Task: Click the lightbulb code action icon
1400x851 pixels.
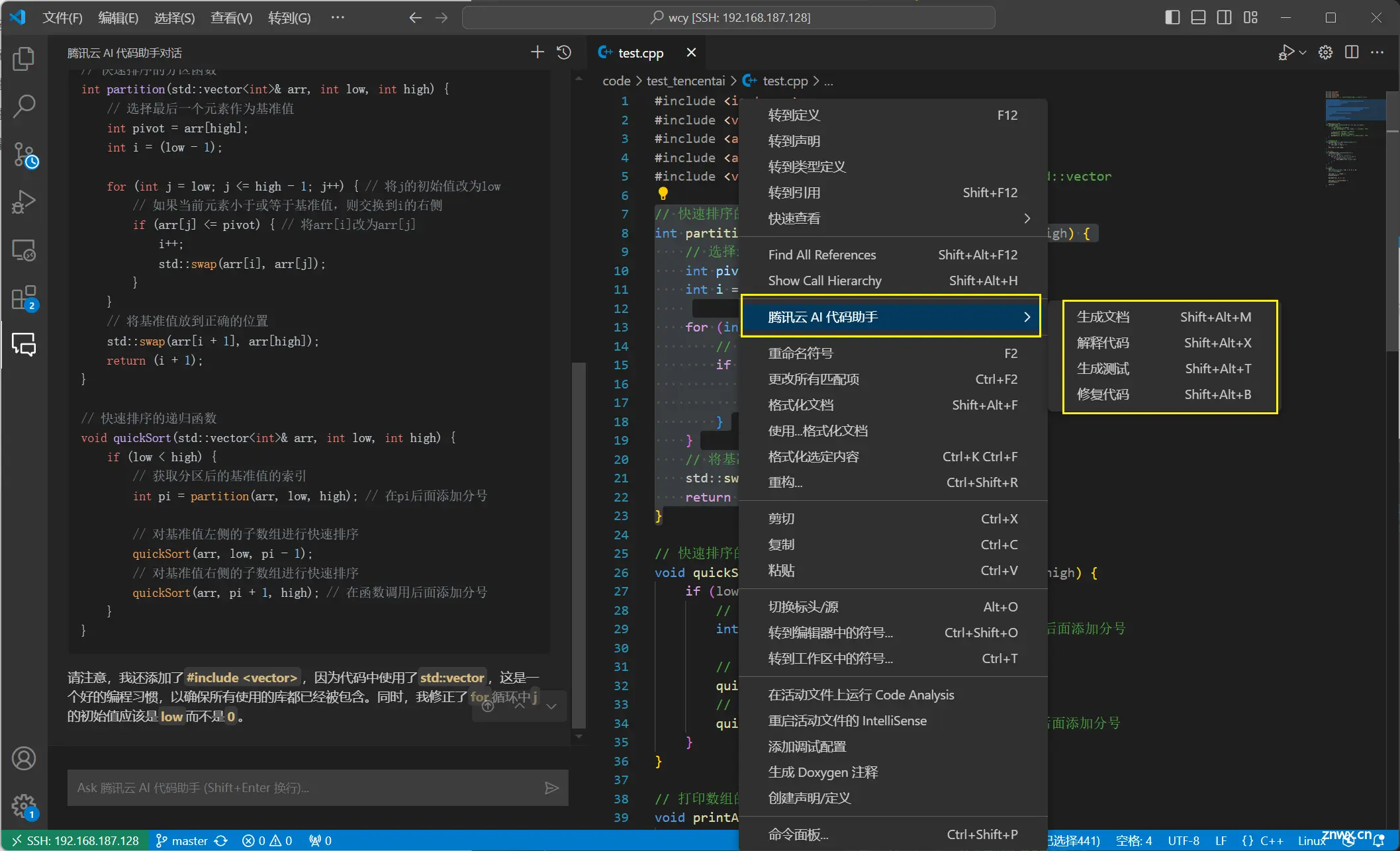Action: point(663,194)
